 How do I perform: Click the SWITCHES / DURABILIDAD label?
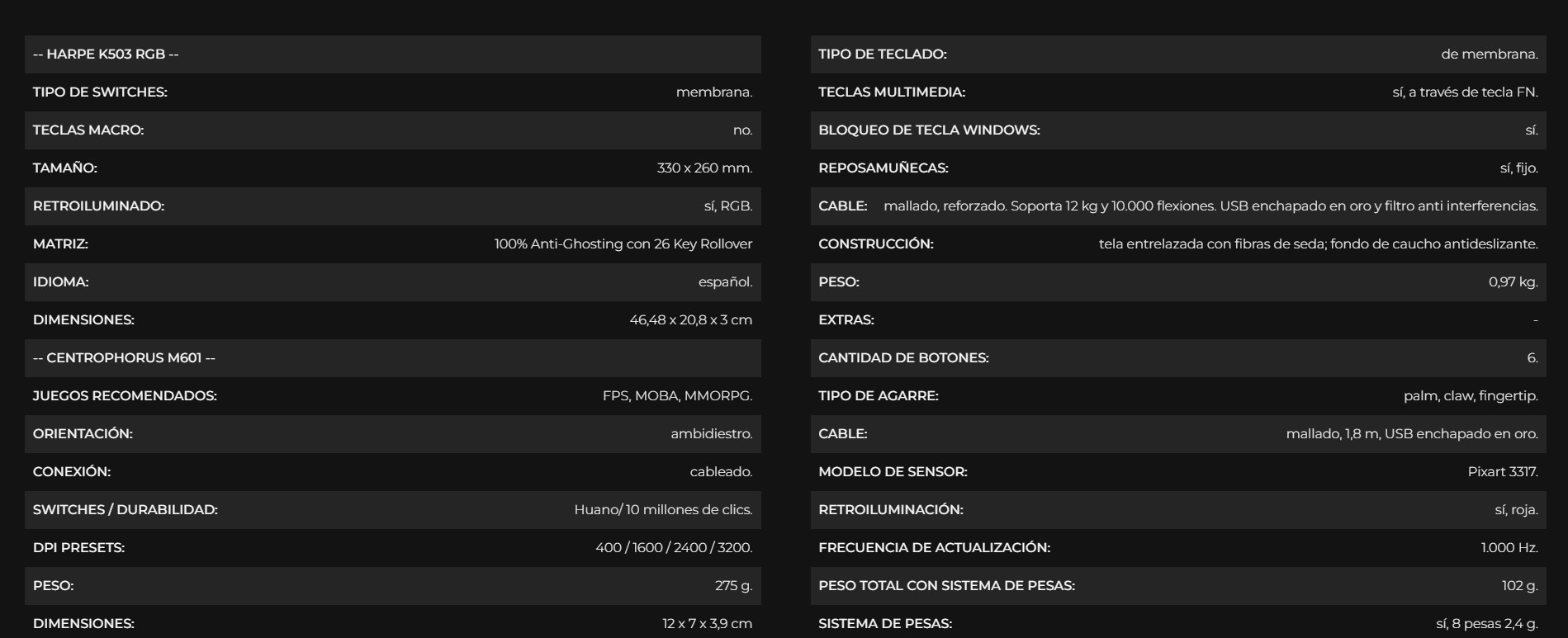click(126, 510)
